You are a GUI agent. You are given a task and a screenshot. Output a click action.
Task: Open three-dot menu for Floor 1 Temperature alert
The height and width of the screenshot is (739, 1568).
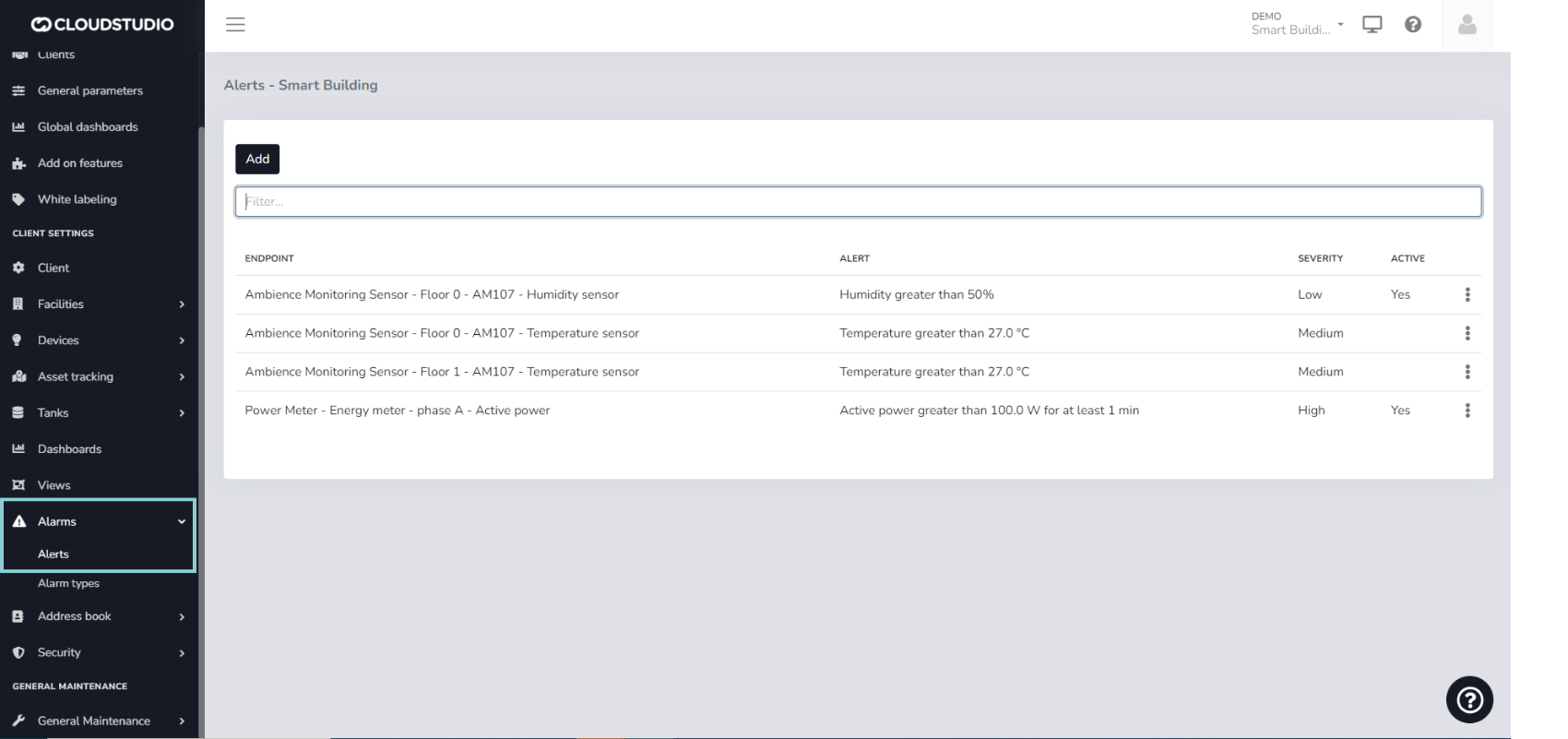point(1467,372)
